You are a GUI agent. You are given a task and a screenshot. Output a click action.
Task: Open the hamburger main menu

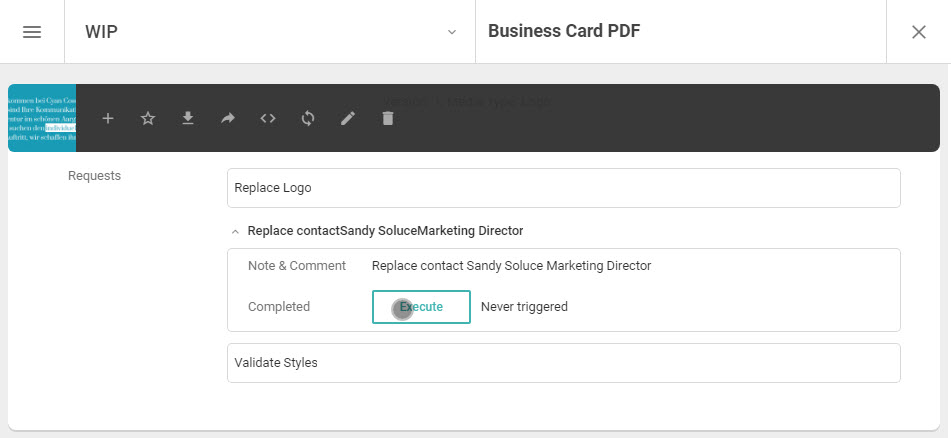click(32, 32)
